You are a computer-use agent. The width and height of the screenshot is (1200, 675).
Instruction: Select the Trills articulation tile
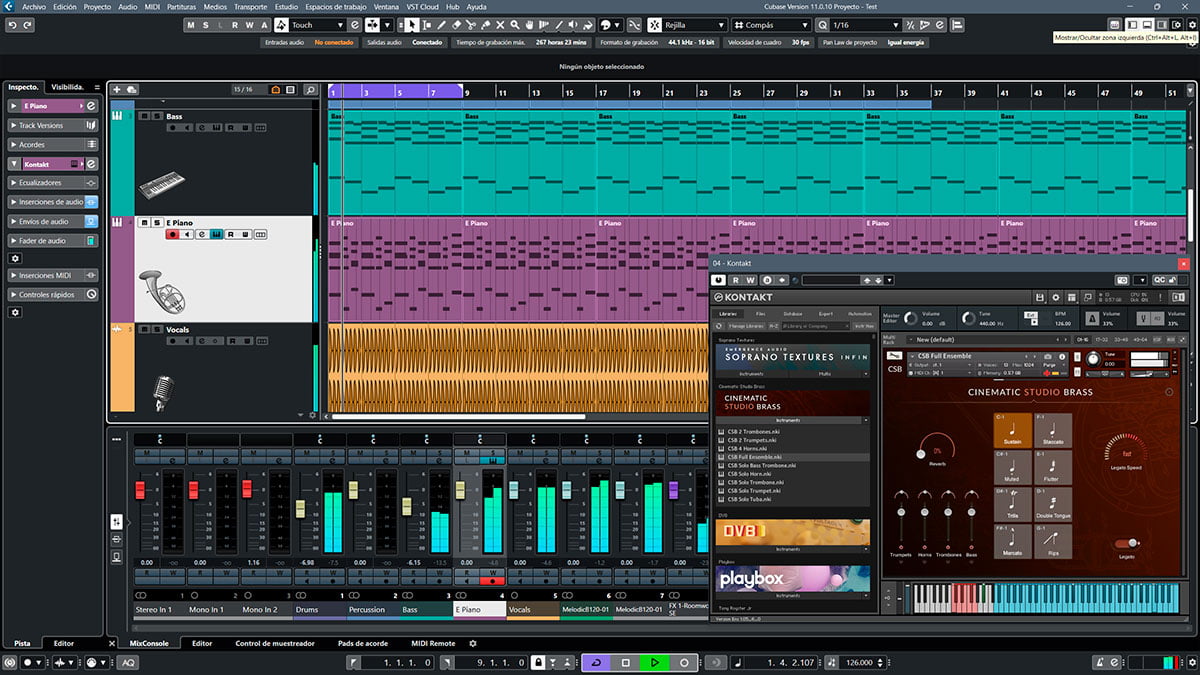[1012, 504]
